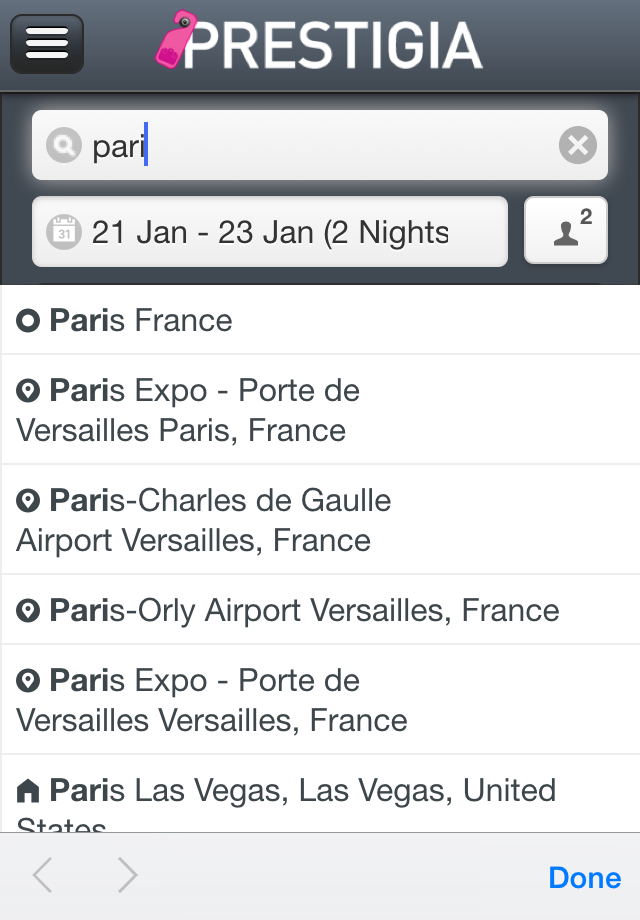Viewport: 640px width, 920px height.
Task: Open the guests count selector
Action: [565, 230]
